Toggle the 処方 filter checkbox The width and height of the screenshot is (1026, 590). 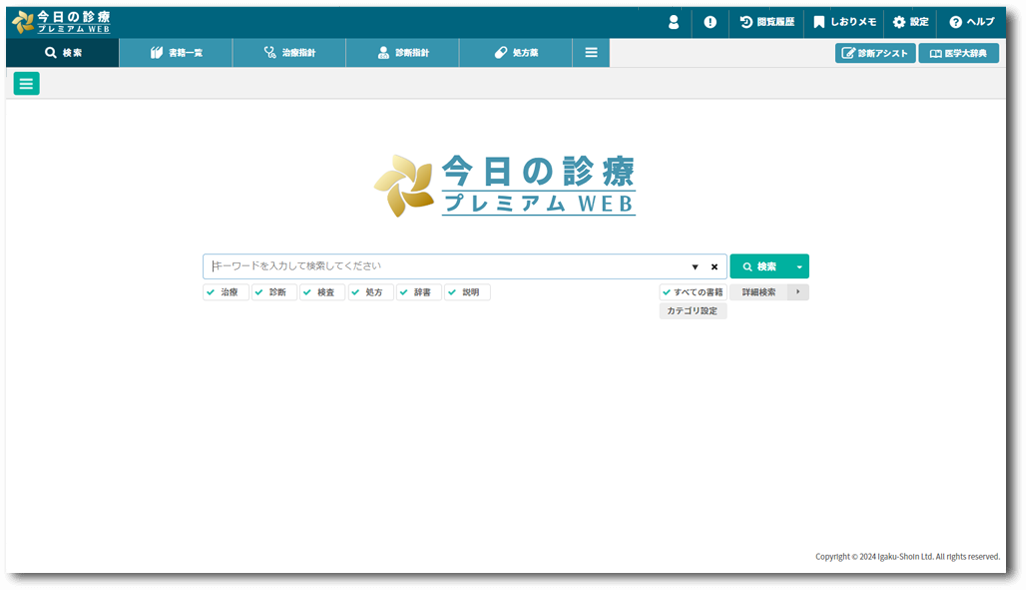(x=371, y=292)
